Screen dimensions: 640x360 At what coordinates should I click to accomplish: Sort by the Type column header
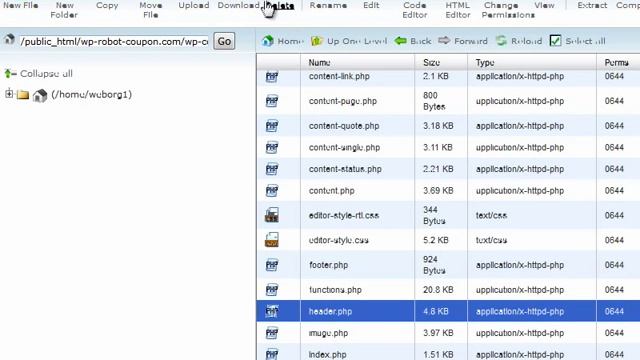(x=485, y=62)
